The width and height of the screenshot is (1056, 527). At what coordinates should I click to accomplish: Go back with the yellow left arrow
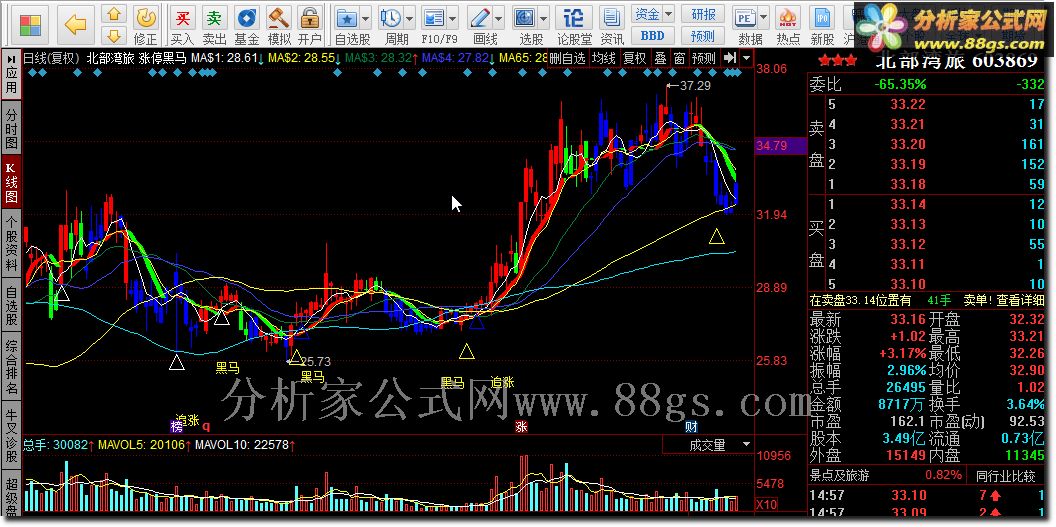(x=75, y=25)
